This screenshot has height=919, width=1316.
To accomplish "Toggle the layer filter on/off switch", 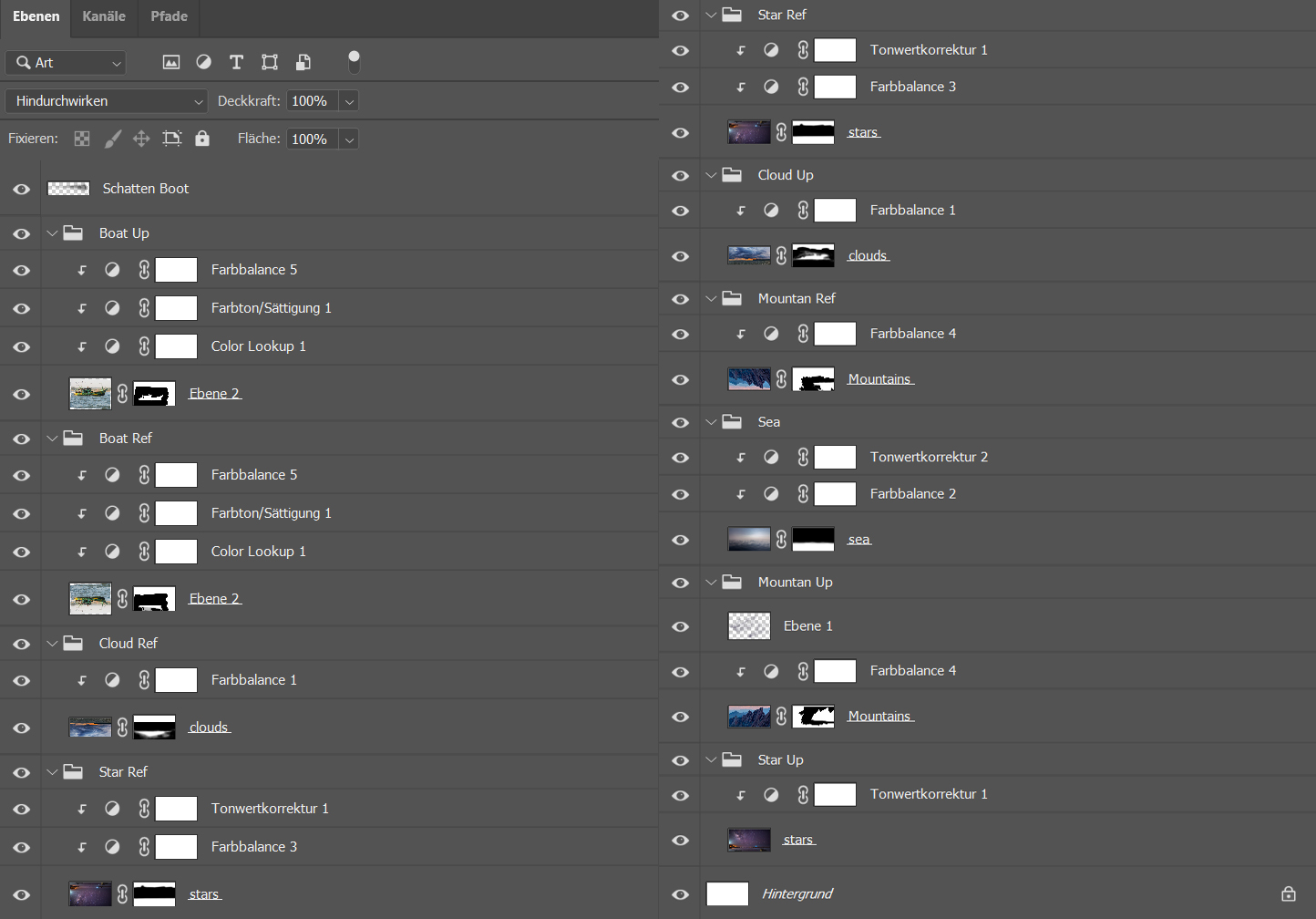I will point(354,62).
